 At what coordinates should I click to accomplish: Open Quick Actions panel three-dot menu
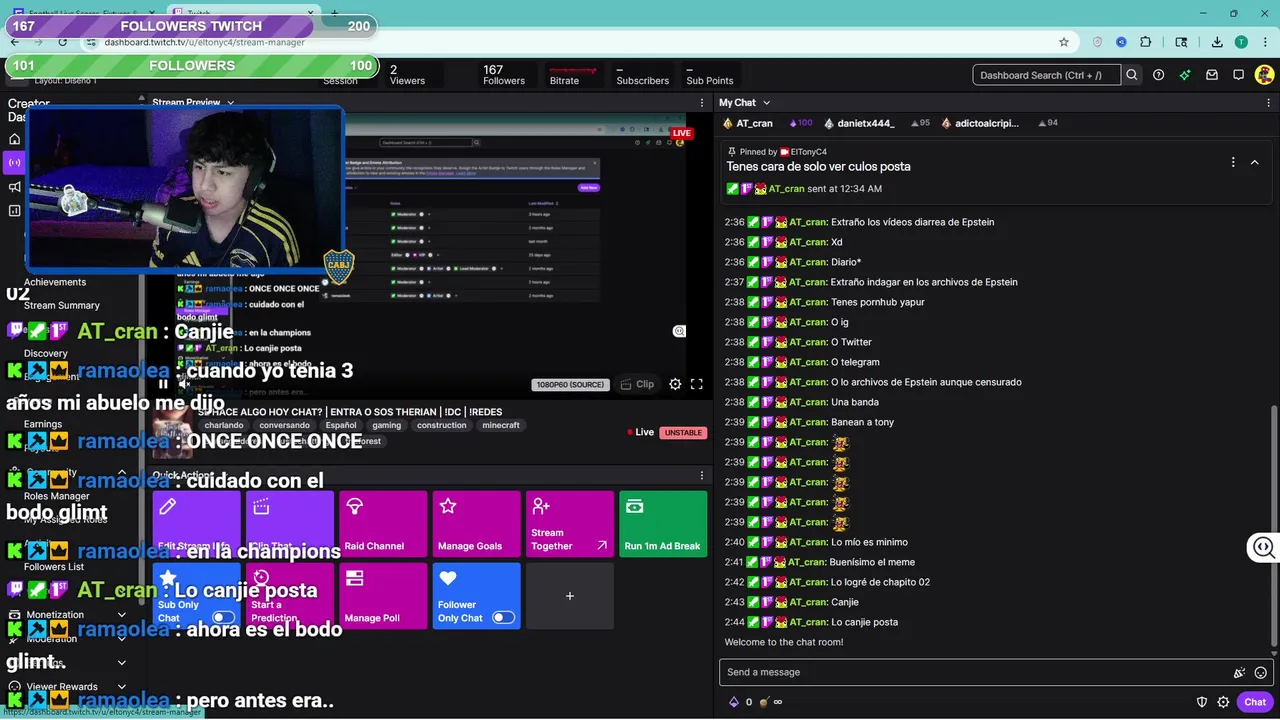click(x=702, y=475)
